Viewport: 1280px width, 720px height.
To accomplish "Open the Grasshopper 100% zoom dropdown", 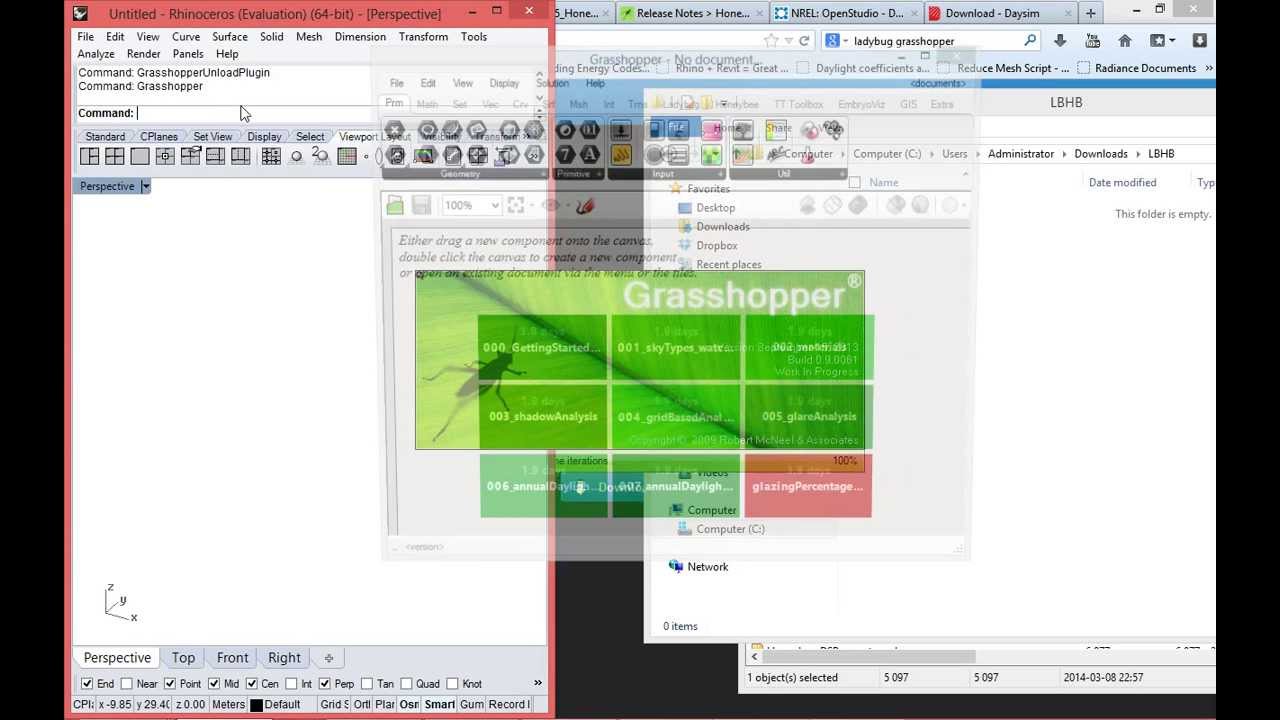I will coord(494,206).
